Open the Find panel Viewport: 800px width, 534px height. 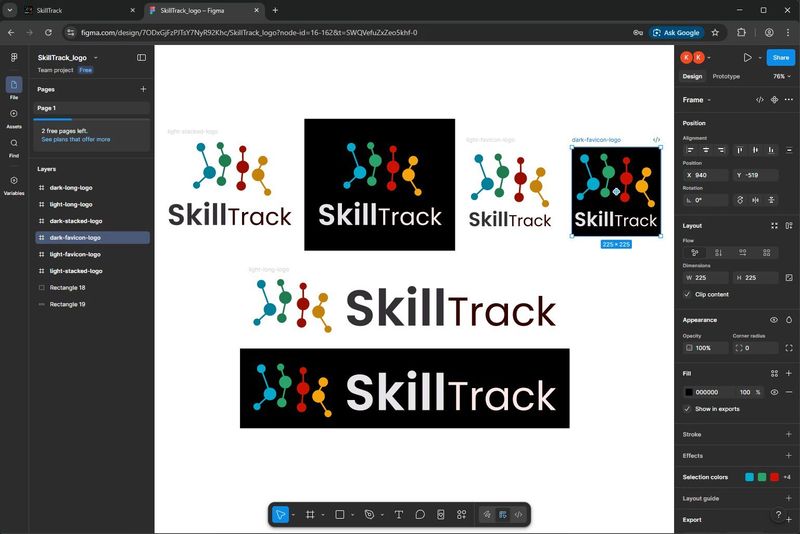coord(14,147)
